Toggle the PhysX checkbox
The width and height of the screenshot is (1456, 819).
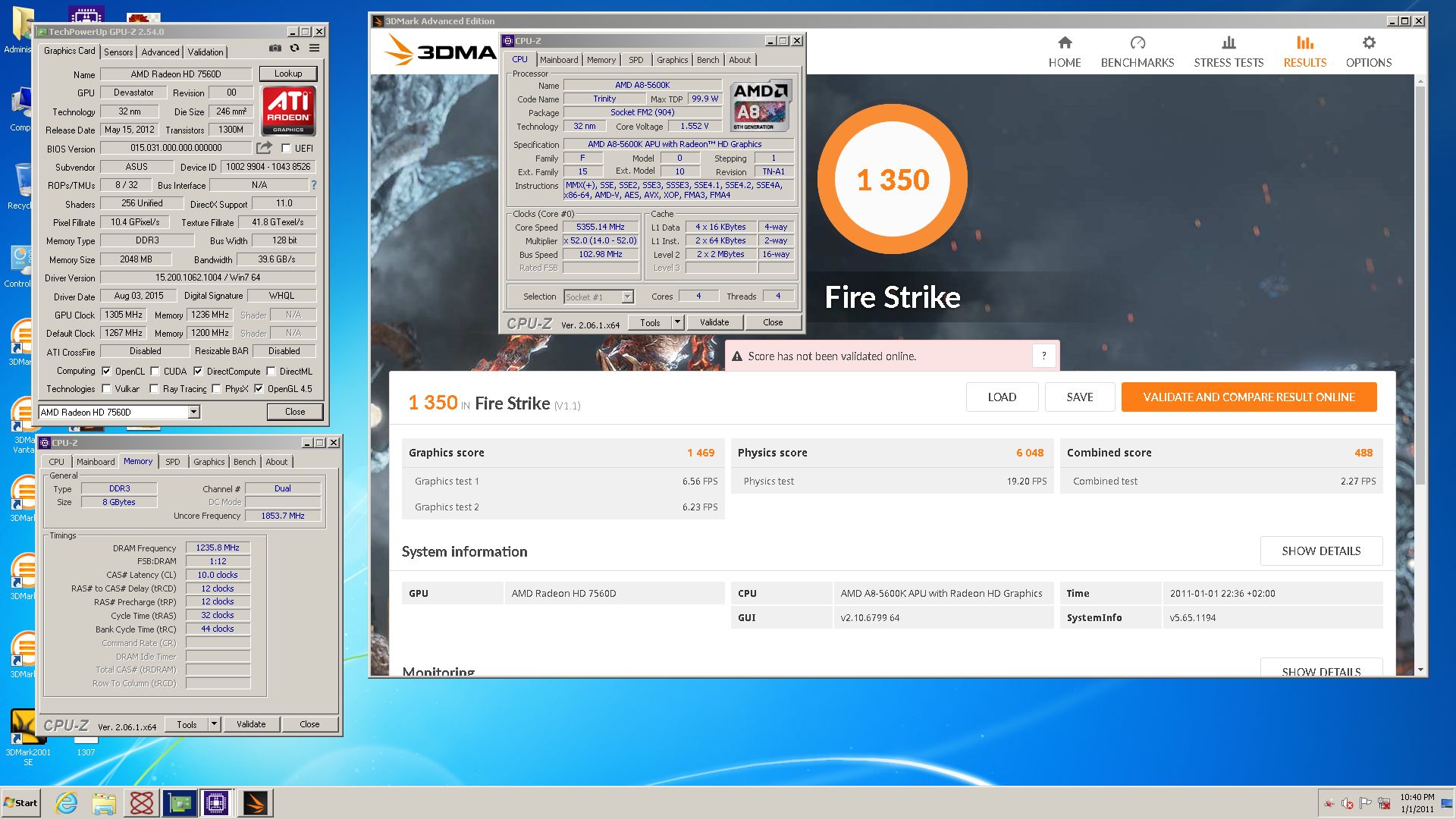[216, 389]
